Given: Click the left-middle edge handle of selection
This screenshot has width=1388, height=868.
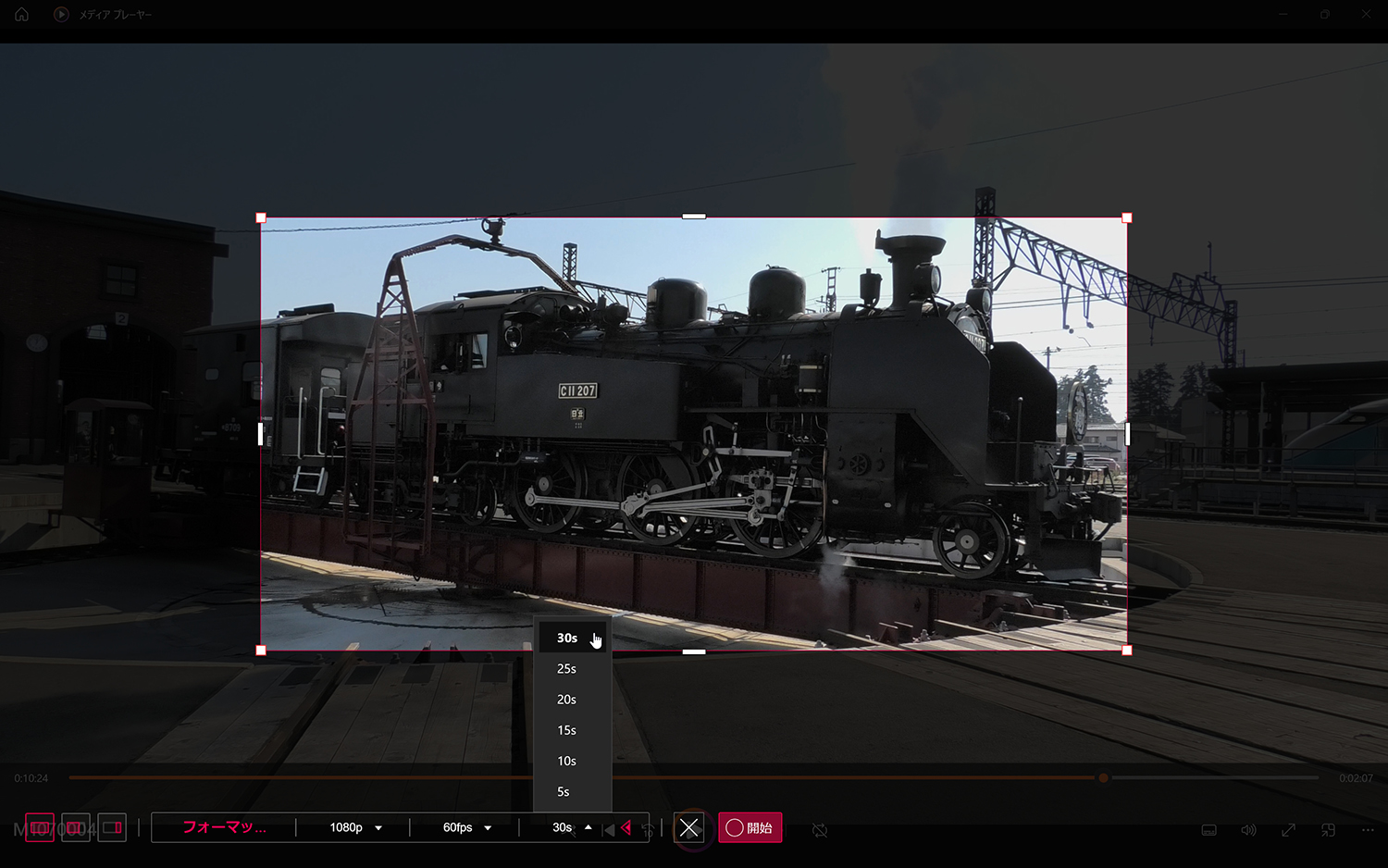Looking at the screenshot, I should 260,434.
